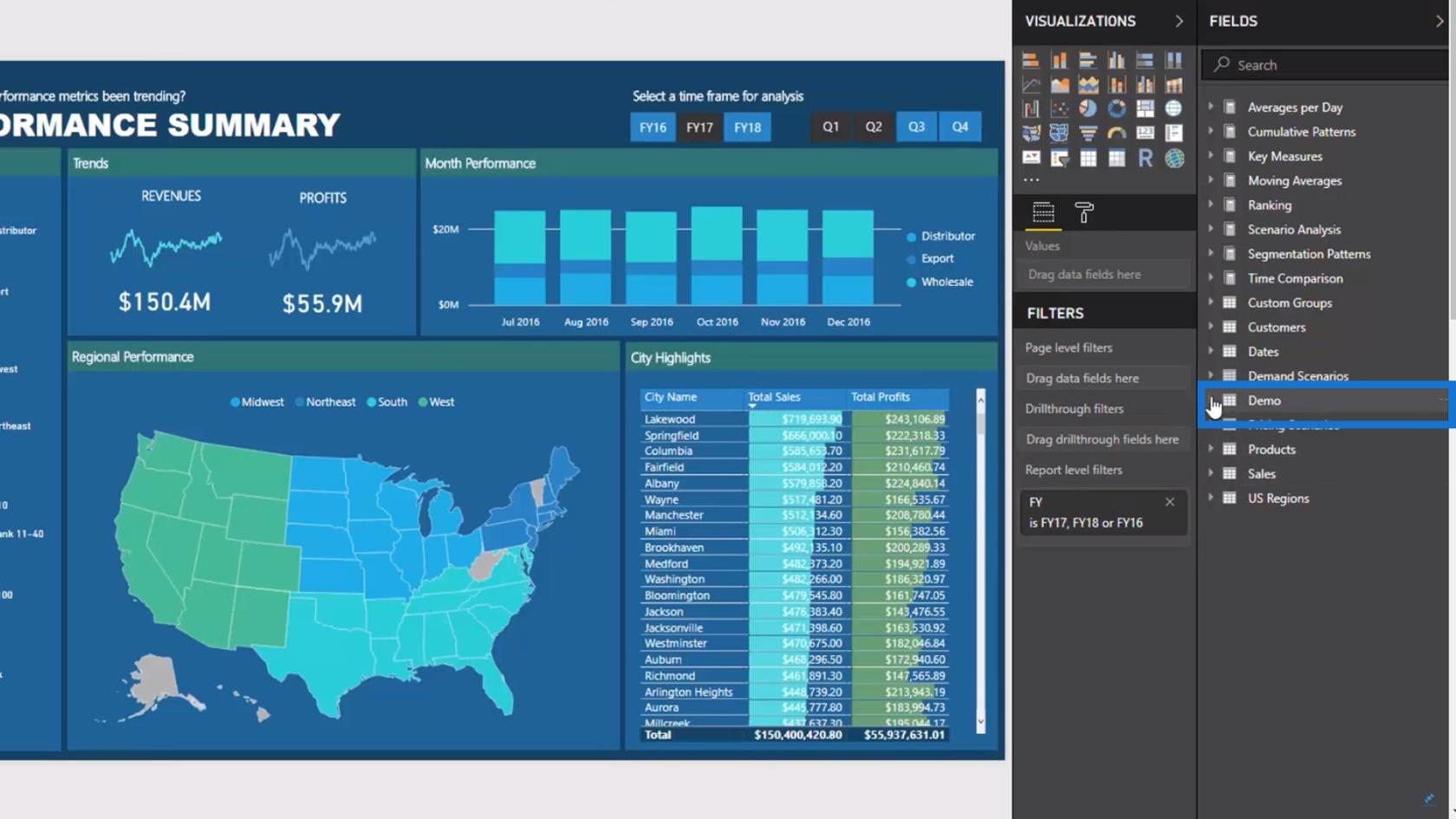Image resolution: width=1456 pixels, height=819 pixels.
Task: Toggle the FY17 slicer button
Action: click(x=699, y=127)
